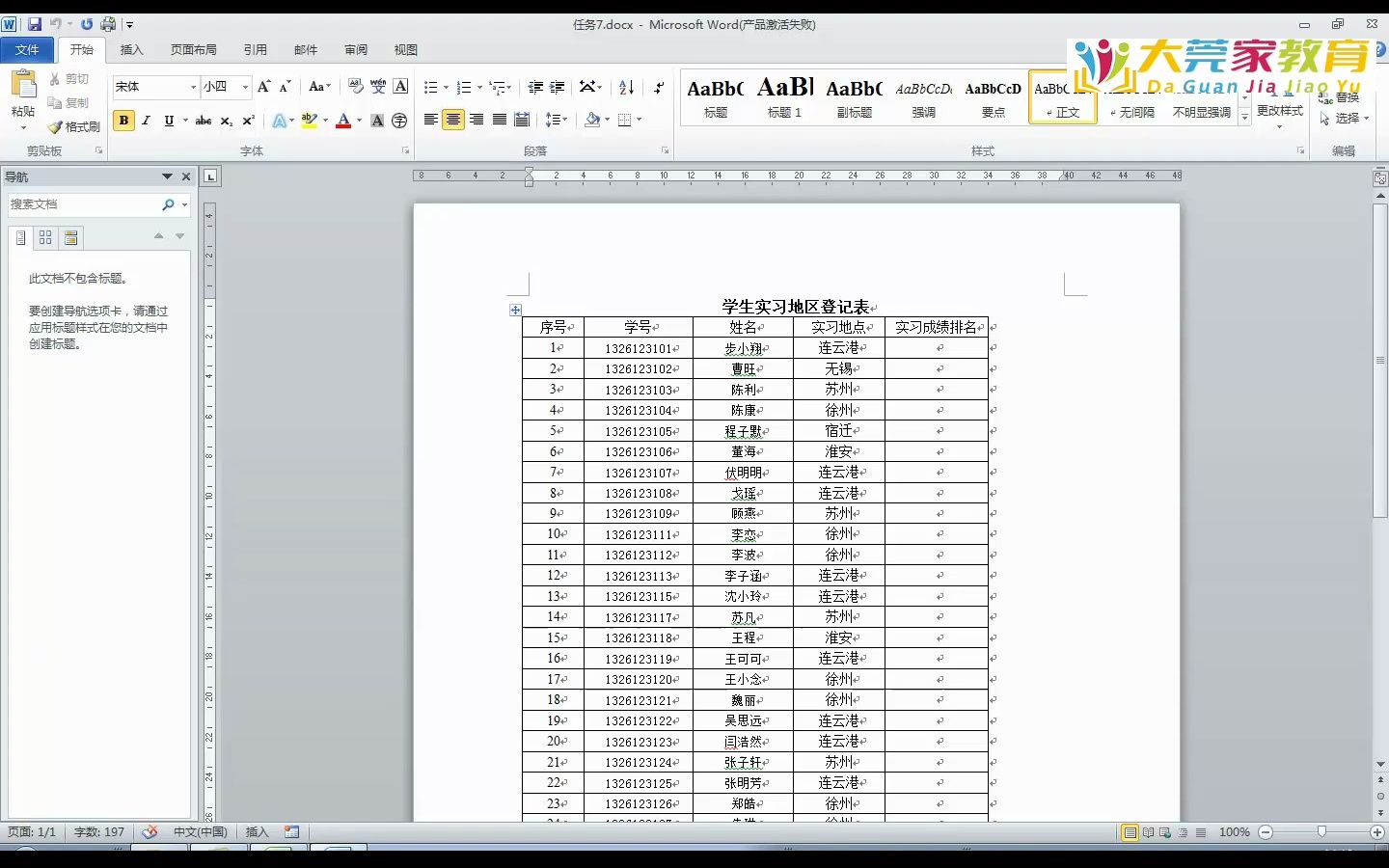Screen dimensions: 1389x868
Task: Click the table move handle above 序号
Action: coord(515,310)
